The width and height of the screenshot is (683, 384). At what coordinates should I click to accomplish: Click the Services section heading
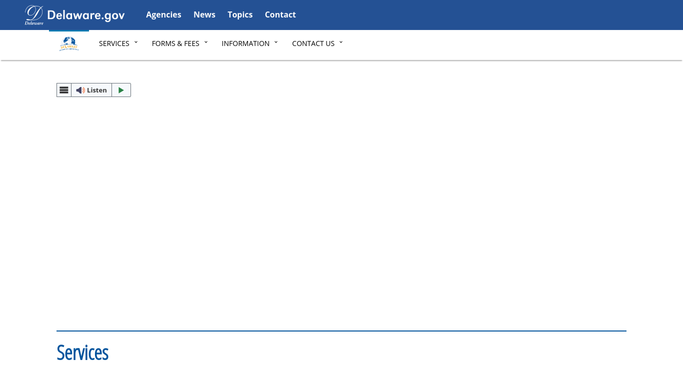pos(82,353)
